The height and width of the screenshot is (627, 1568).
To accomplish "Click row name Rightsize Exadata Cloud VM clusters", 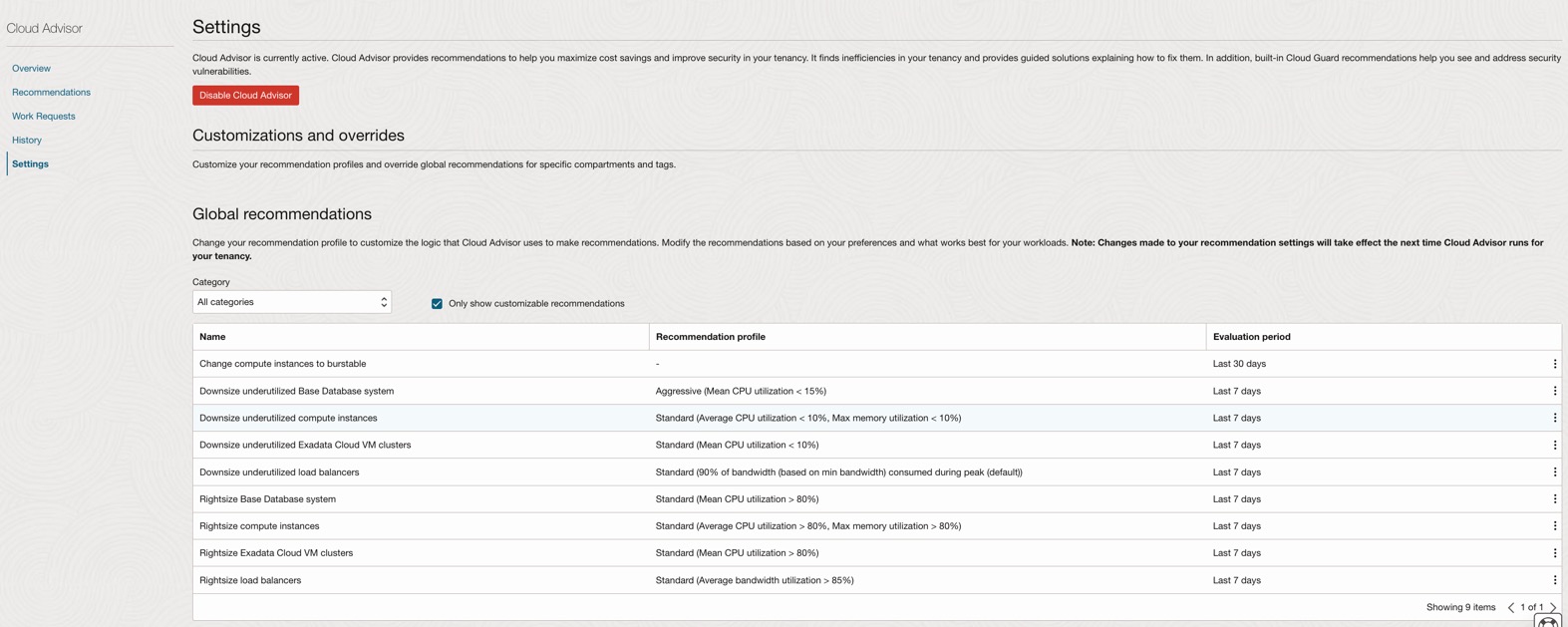I will point(276,552).
